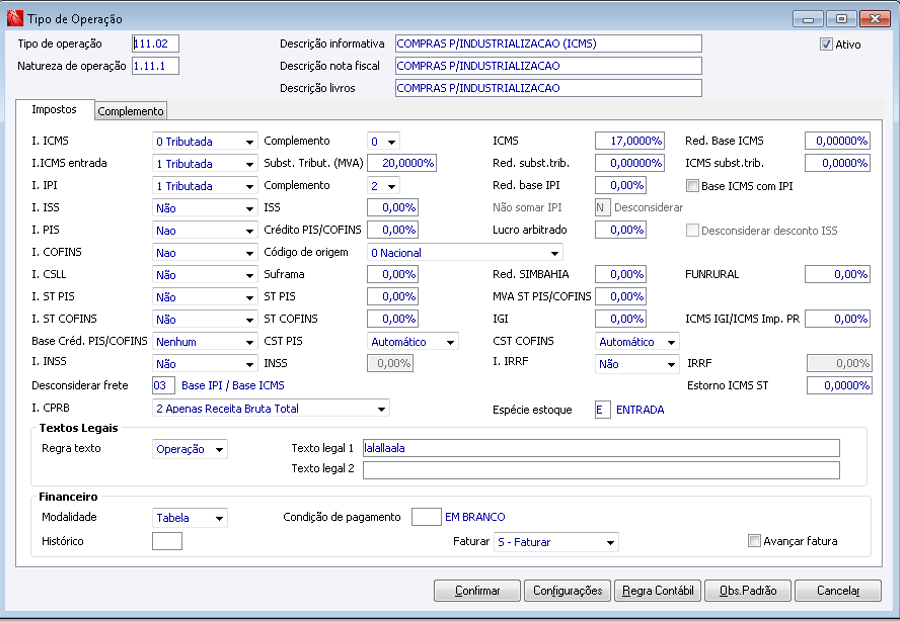This screenshot has width=900, height=621.
Task: Open the I. COFINS dropdown
Action: pos(204,253)
